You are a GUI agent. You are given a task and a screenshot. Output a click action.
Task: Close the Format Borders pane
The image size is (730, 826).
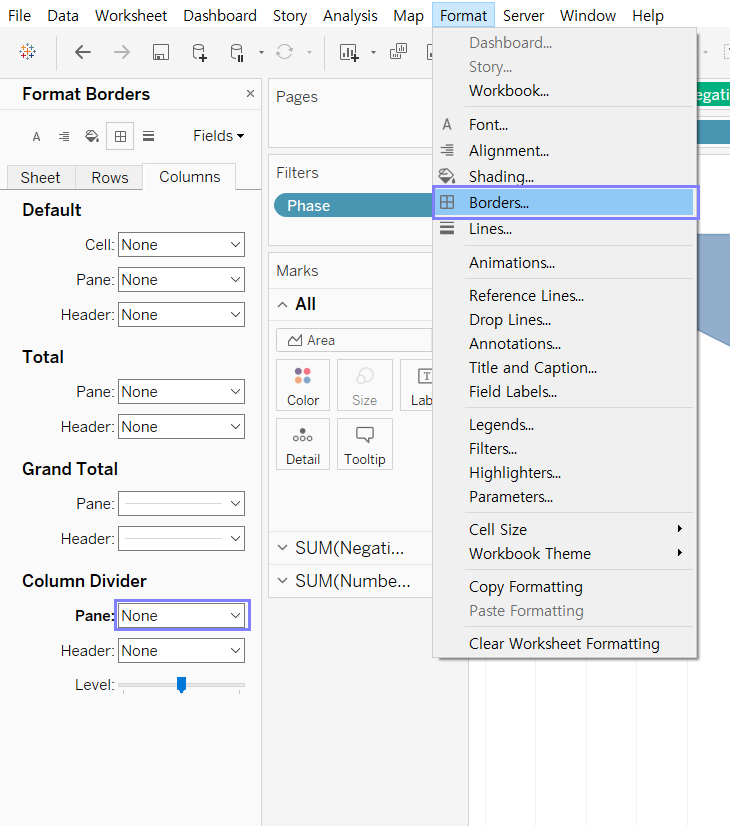click(250, 93)
